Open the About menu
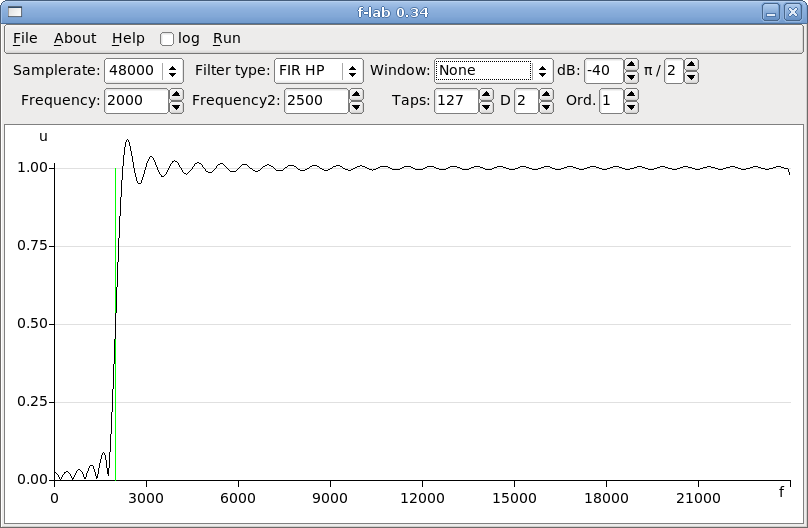Viewport: 808px width, 528px height. tap(75, 39)
